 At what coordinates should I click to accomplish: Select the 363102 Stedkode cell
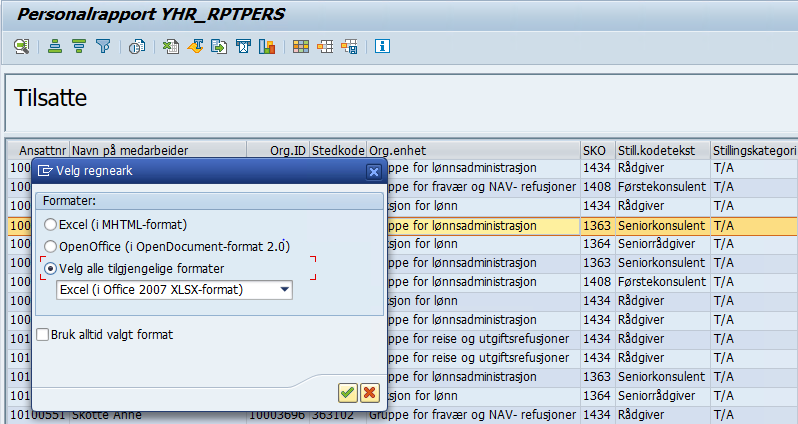(338, 415)
